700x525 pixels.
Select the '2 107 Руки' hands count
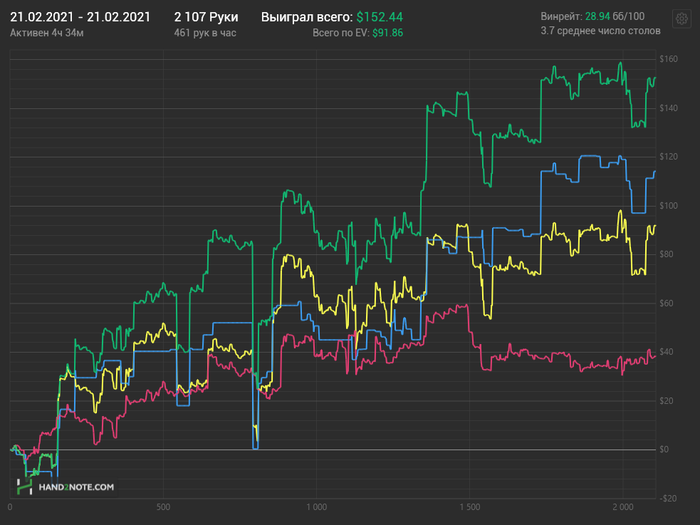pos(206,17)
